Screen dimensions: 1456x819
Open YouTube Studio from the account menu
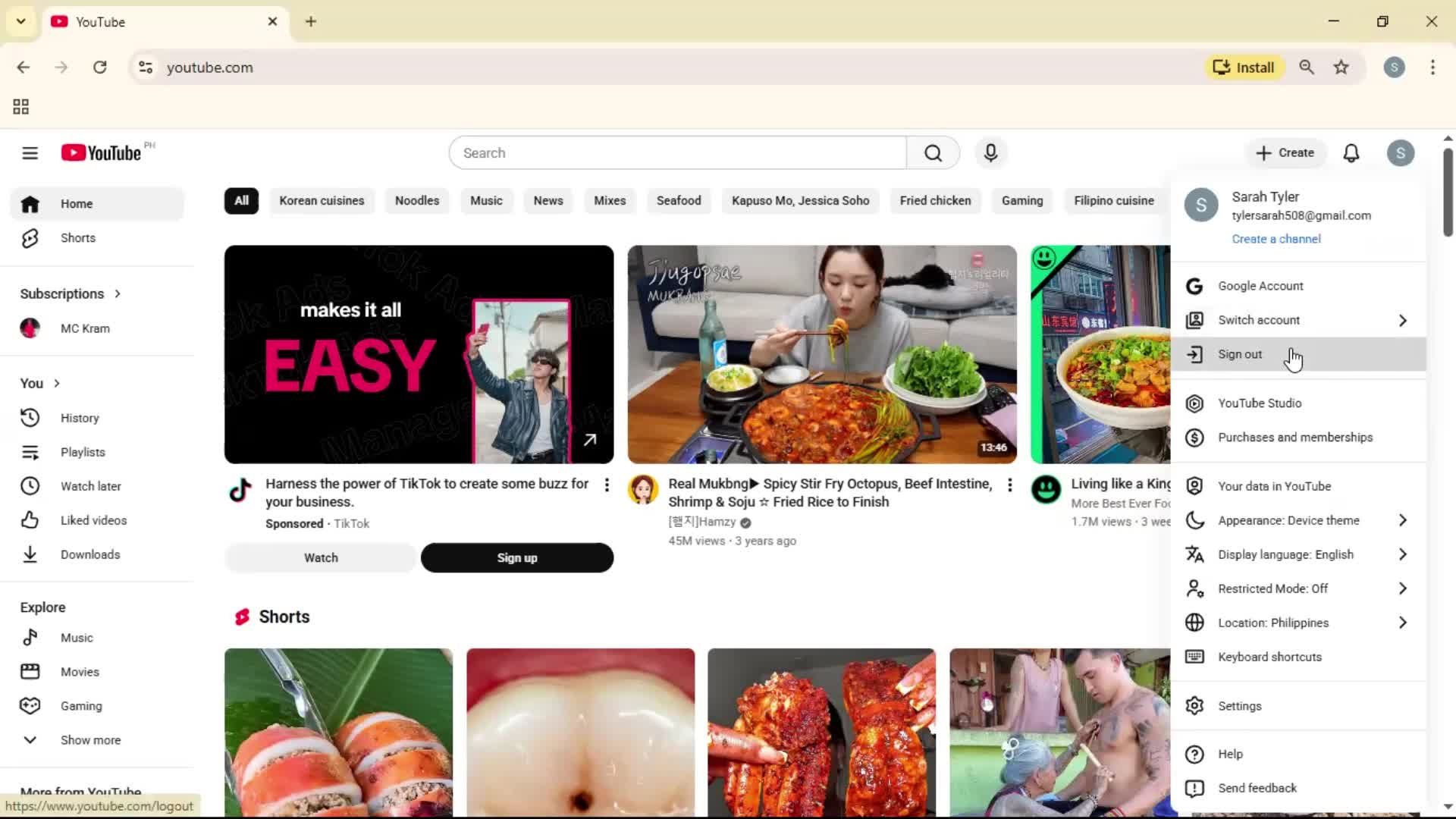1259,403
